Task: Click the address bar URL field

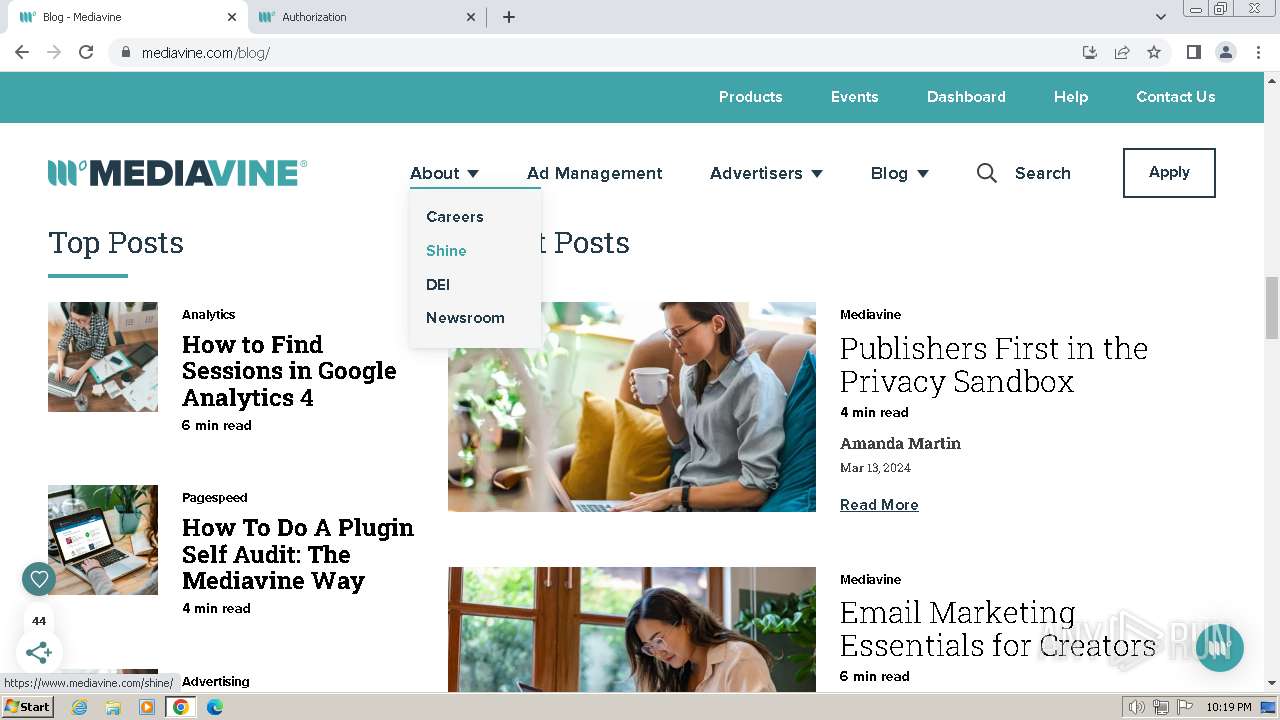Action: pos(600,52)
